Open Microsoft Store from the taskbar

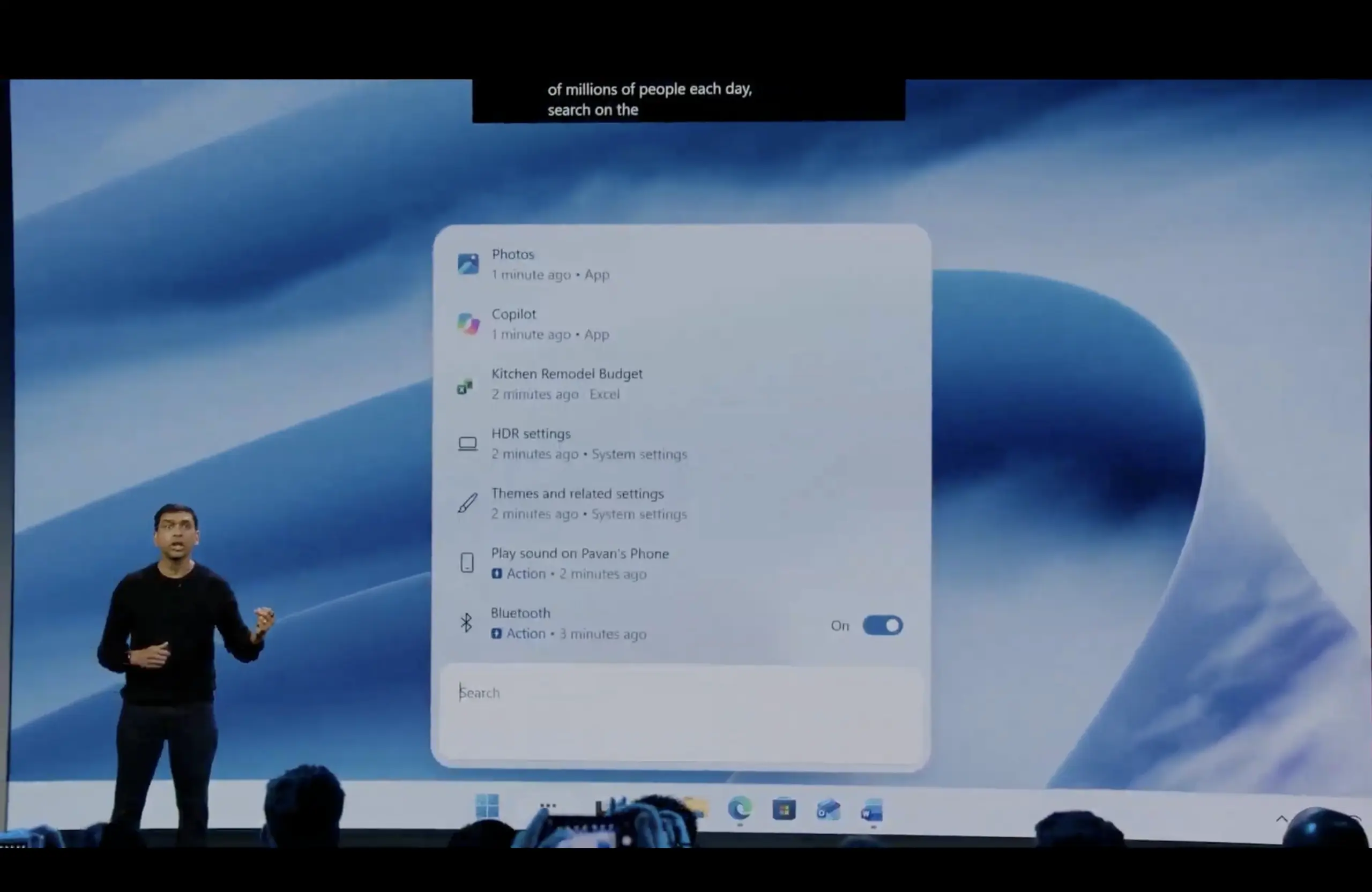click(x=784, y=809)
